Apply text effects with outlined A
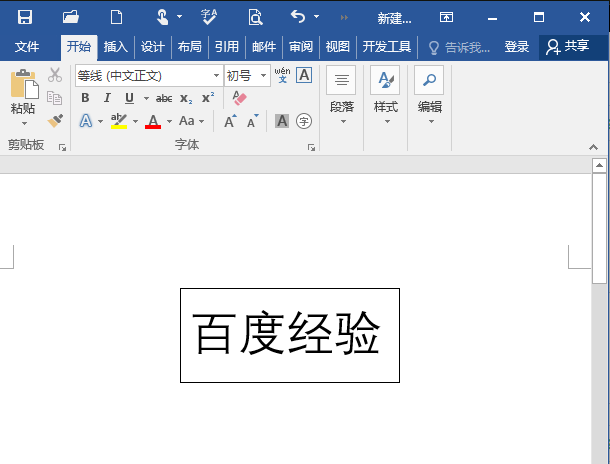 [x=86, y=121]
